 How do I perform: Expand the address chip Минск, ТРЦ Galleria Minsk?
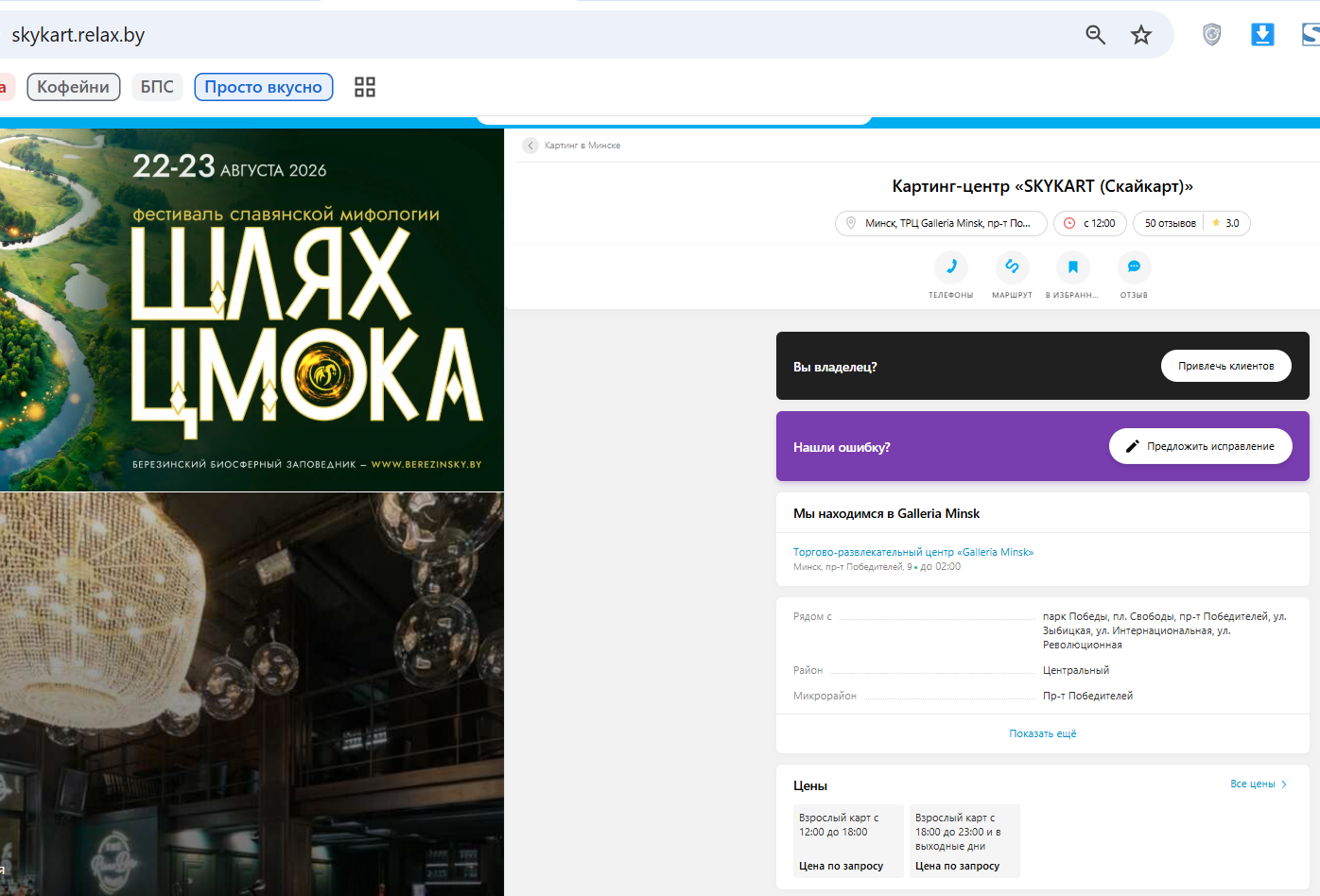pyautogui.click(x=941, y=223)
